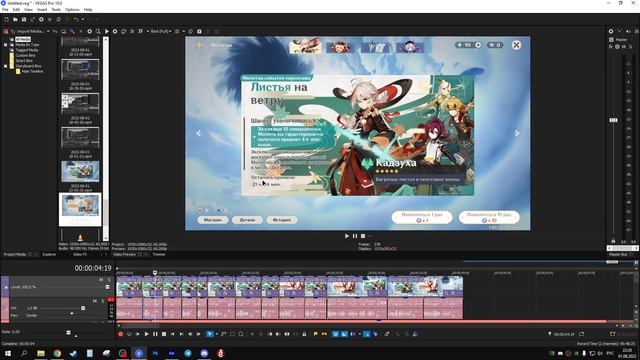Copy preview snapshot to clipboard
The image size is (640, 360).
(191, 31)
